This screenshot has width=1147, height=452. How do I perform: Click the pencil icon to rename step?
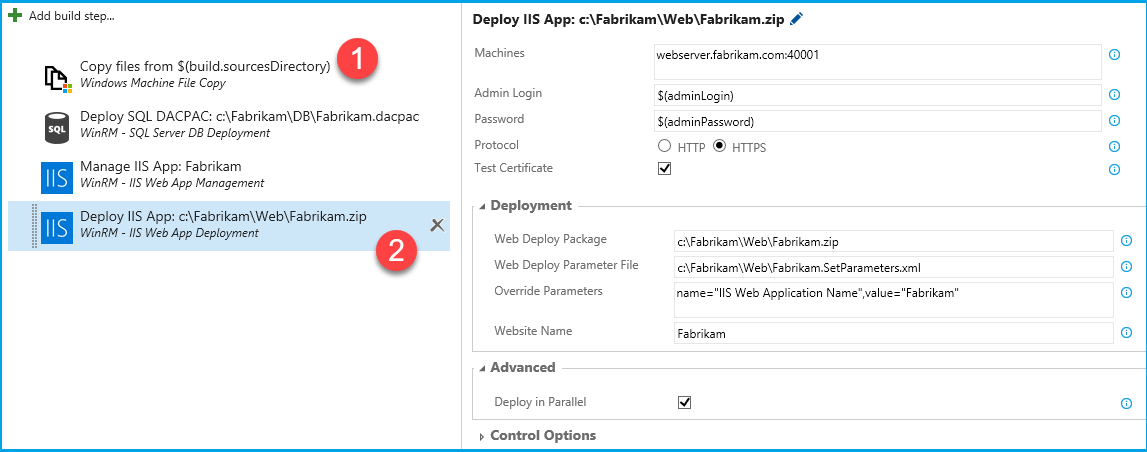click(x=797, y=20)
